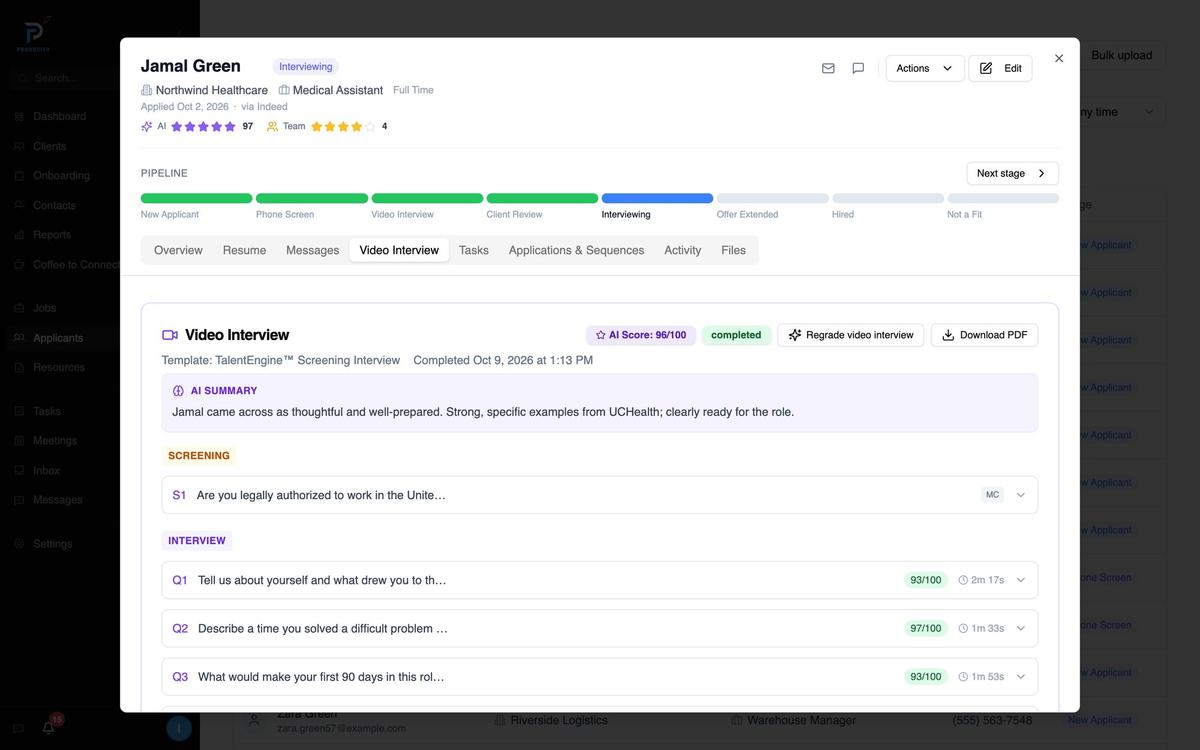This screenshot has height=750, width=1200.
Task: Open the Actions dropdown
Action: [x=925, y=68]
